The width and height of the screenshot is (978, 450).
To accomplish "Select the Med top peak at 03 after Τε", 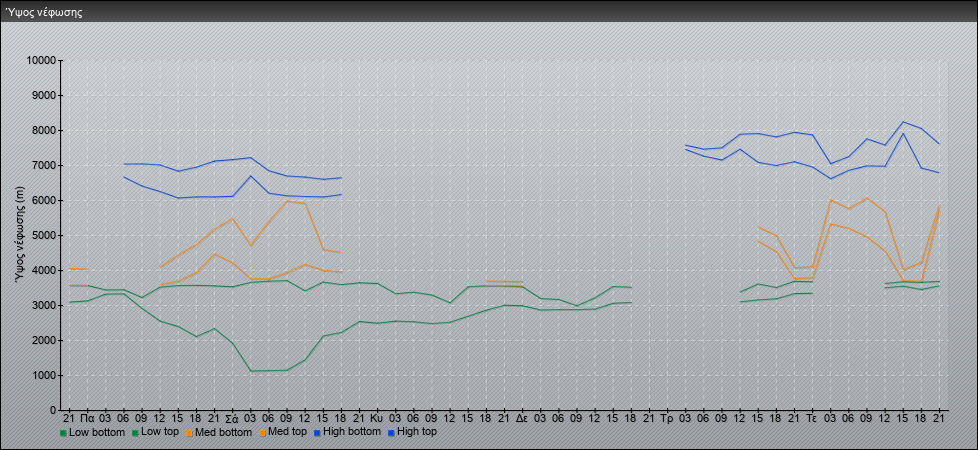I will pyautogui.click(x=830, y=200).
